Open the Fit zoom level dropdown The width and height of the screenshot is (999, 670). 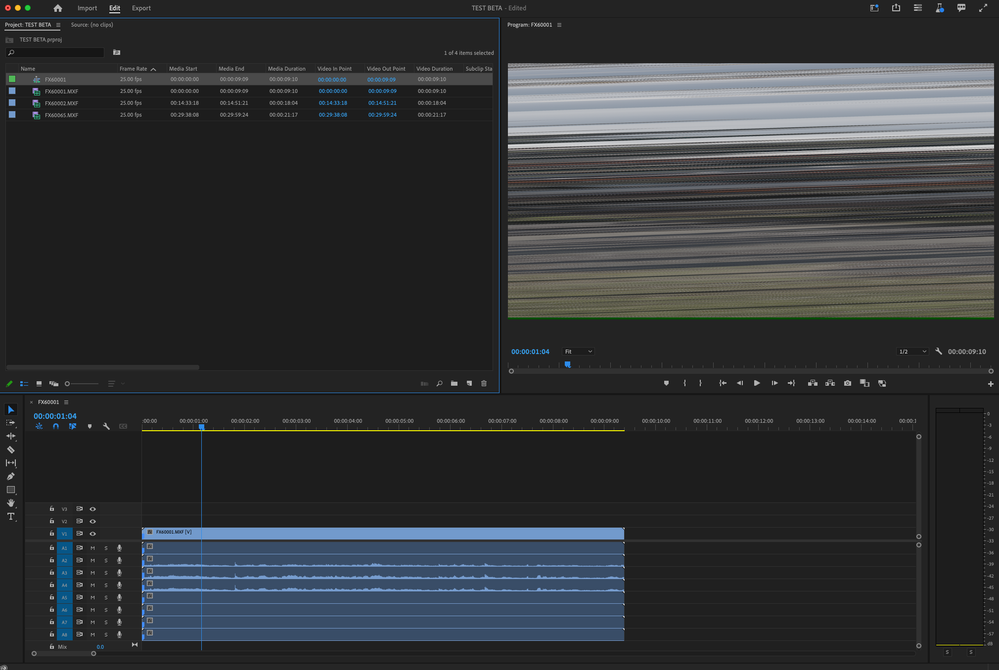[577, 352]
